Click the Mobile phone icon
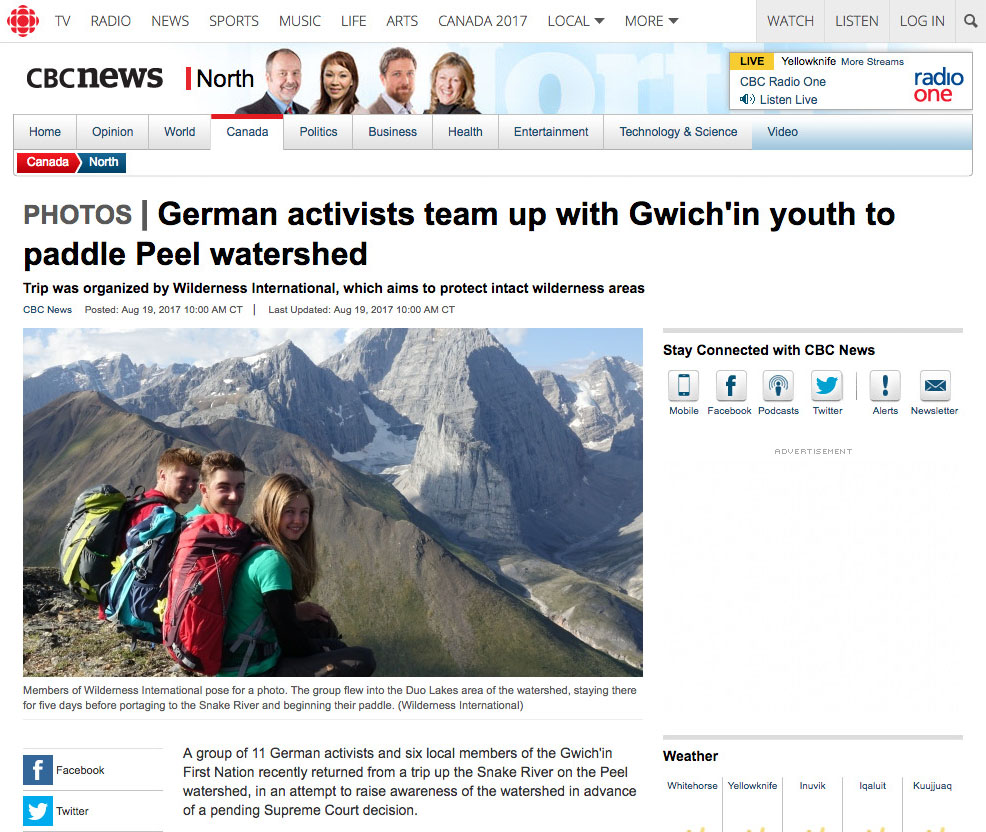Viewport: 986px width, 832px height. [x=684, y=385]
